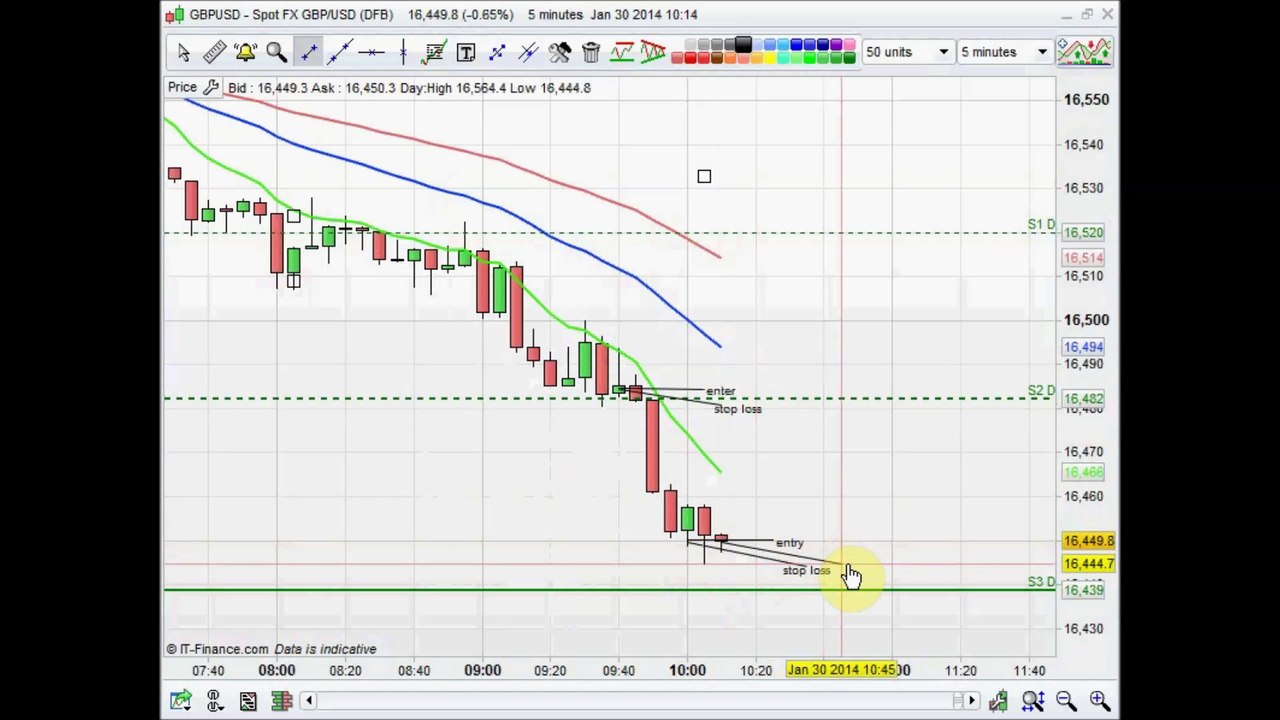
Task: Click the 10:00 label on time axis
Action: 687,670
